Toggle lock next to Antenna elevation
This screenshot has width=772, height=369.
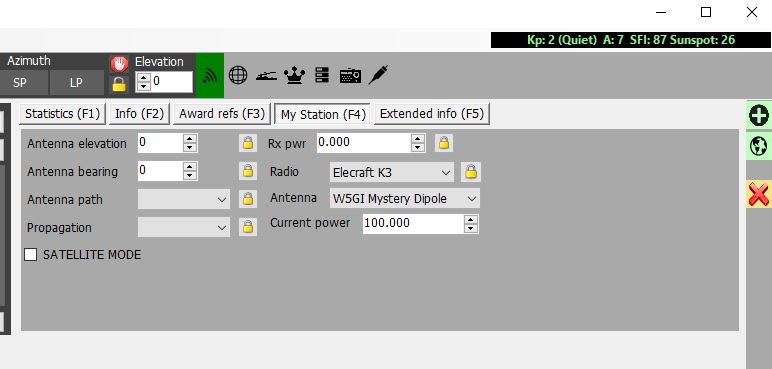tap(248, 143)
